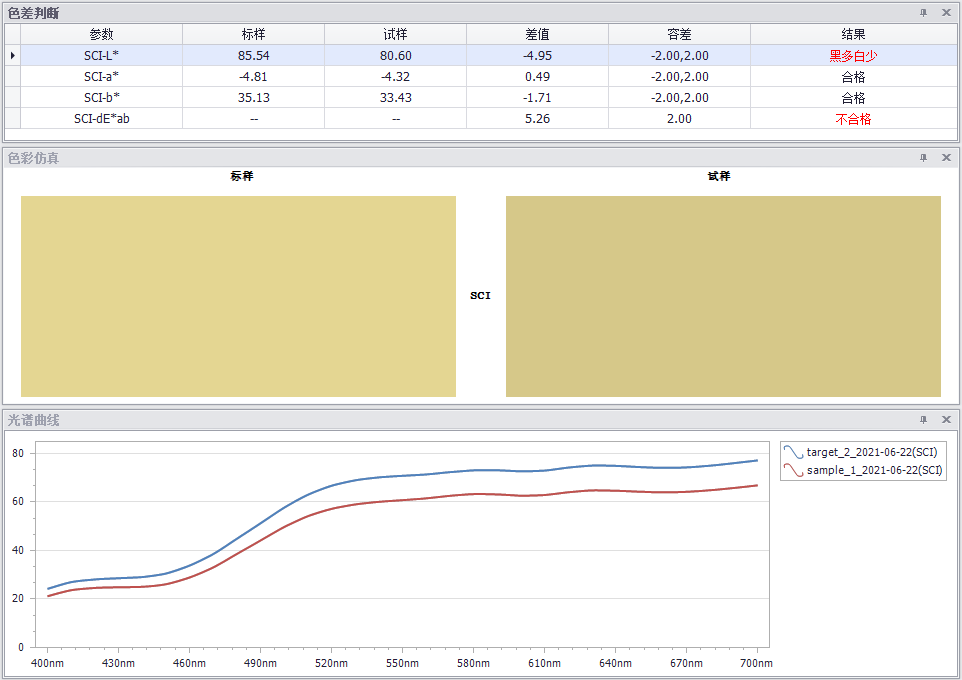Click the SCI-a* 合格 result cell
This screenshot has height=680, width=962.
click(x=853, y=77)
